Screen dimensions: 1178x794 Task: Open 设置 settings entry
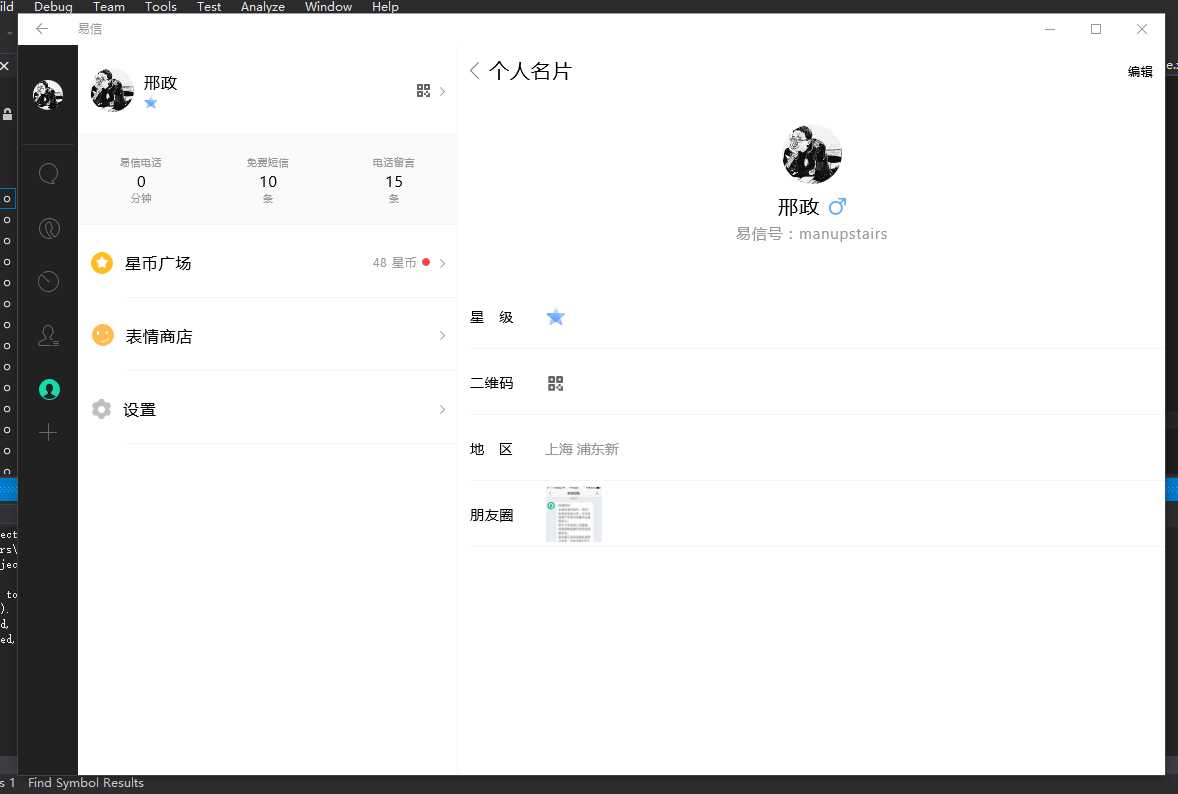click(x=268, y=409)
